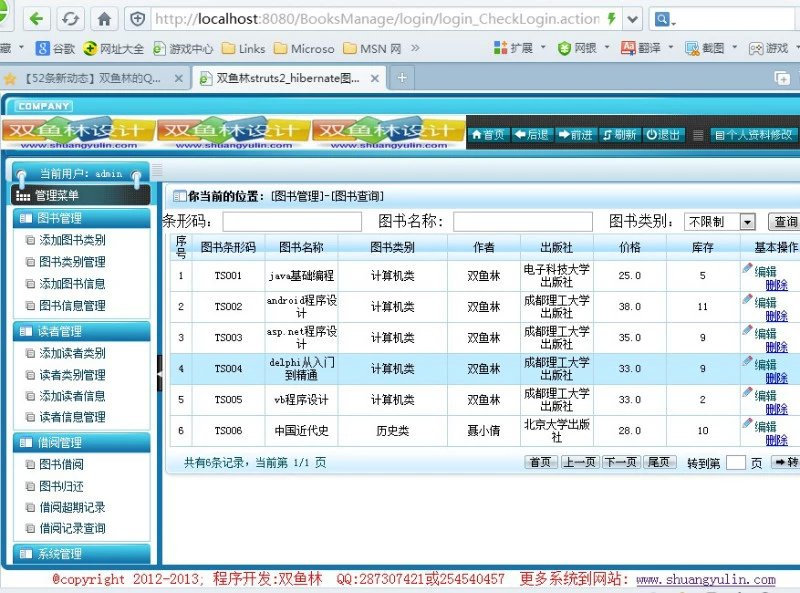Open the 网银 online banking menu
Screen dimensions: 800x593
[583, 48]
